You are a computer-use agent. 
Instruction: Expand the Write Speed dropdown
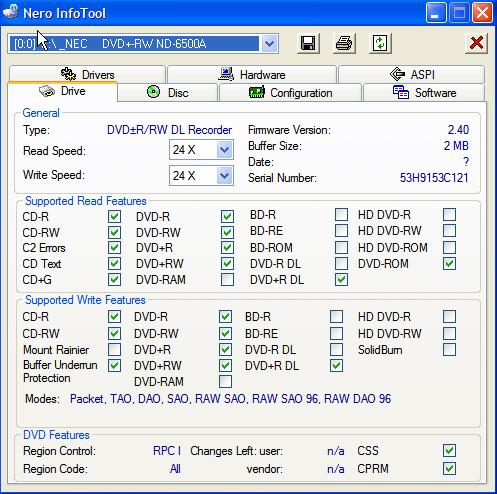225,176
